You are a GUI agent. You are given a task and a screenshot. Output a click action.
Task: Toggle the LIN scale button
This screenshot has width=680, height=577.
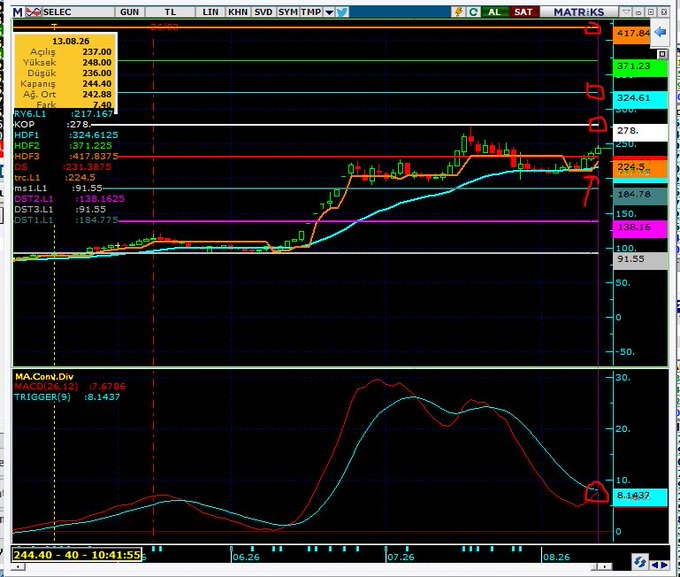210,12
